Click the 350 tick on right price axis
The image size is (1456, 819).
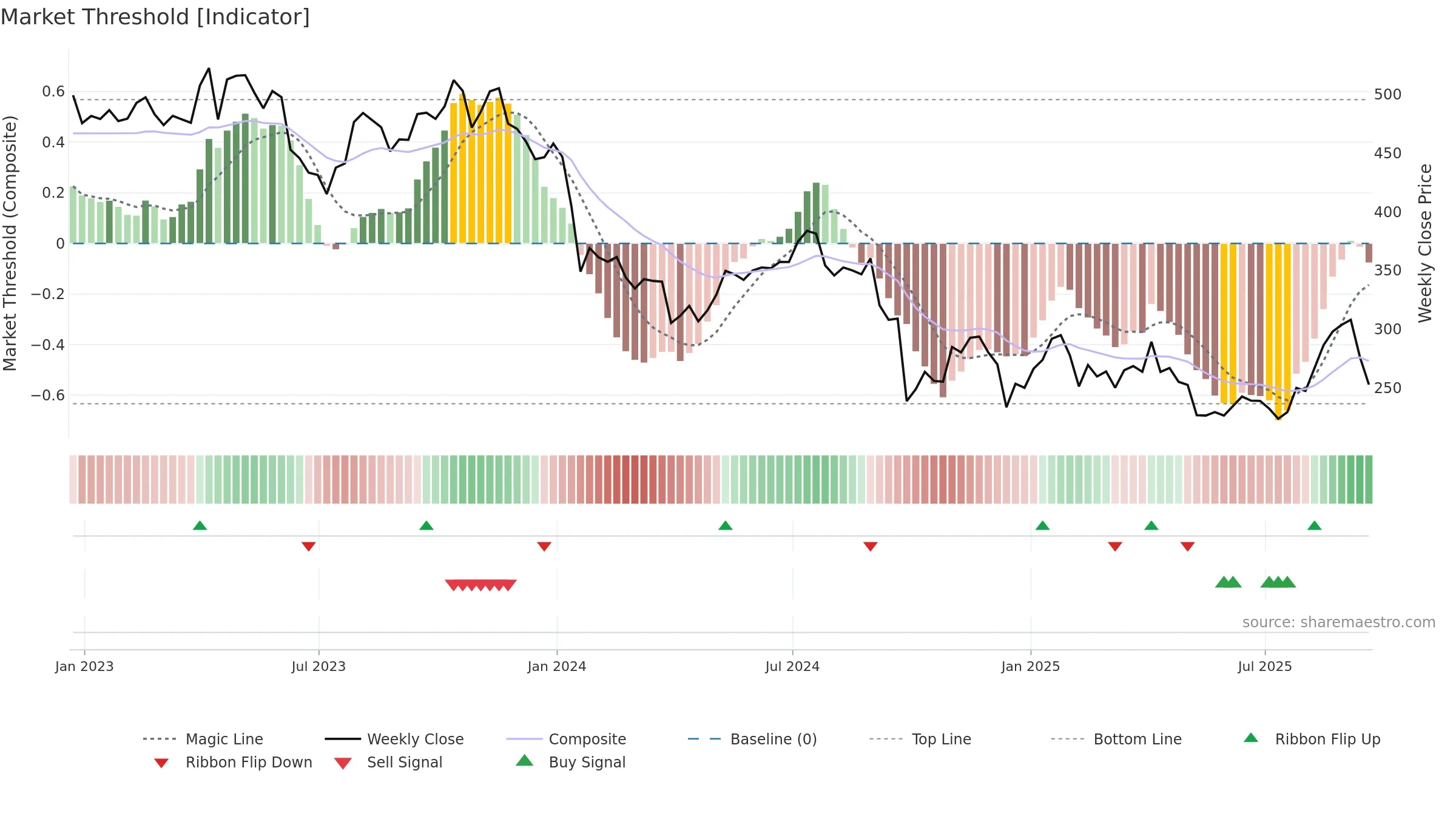point(1388,271)
